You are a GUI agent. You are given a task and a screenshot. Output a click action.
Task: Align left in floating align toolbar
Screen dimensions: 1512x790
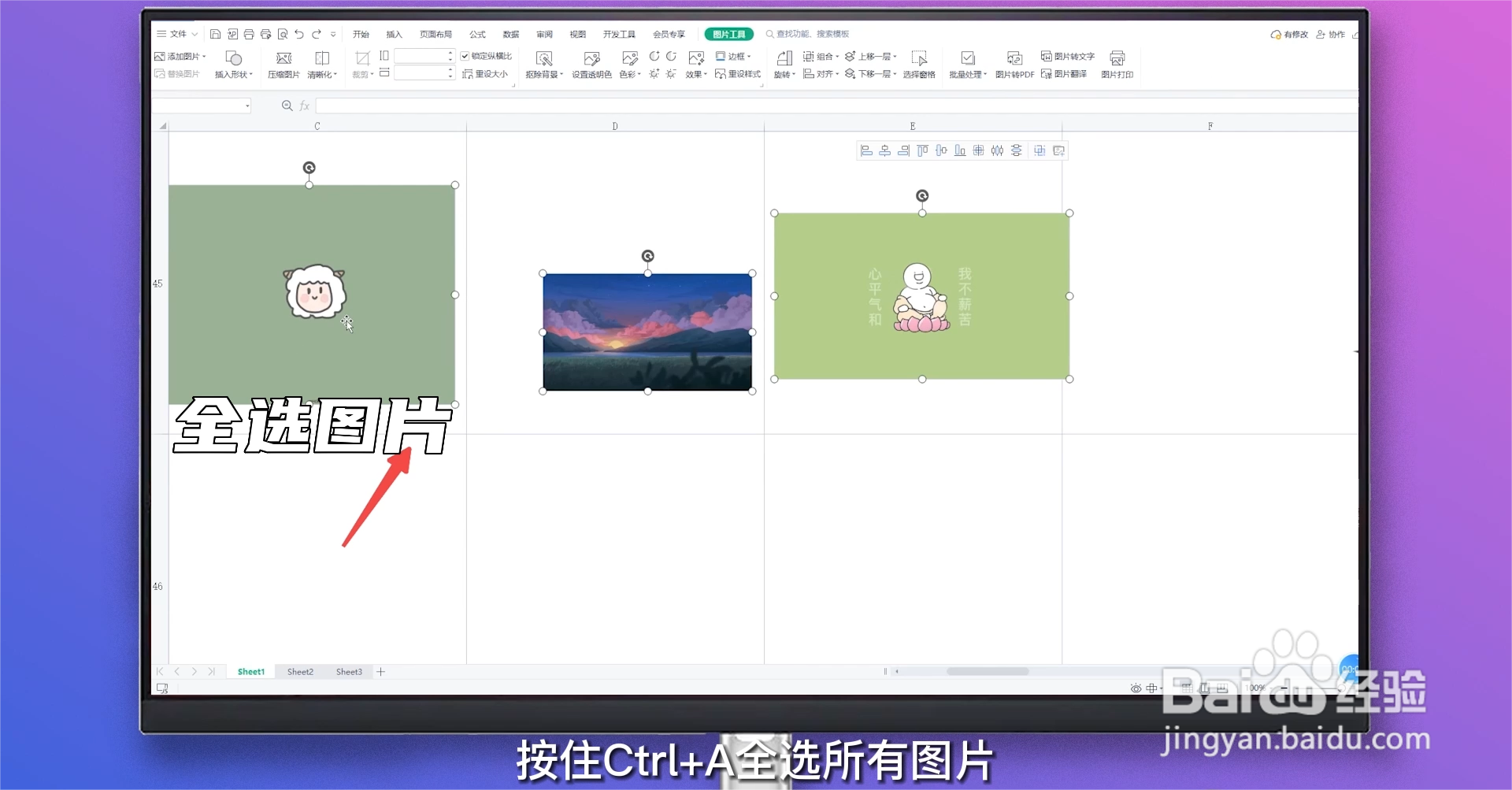click(866, 150)
